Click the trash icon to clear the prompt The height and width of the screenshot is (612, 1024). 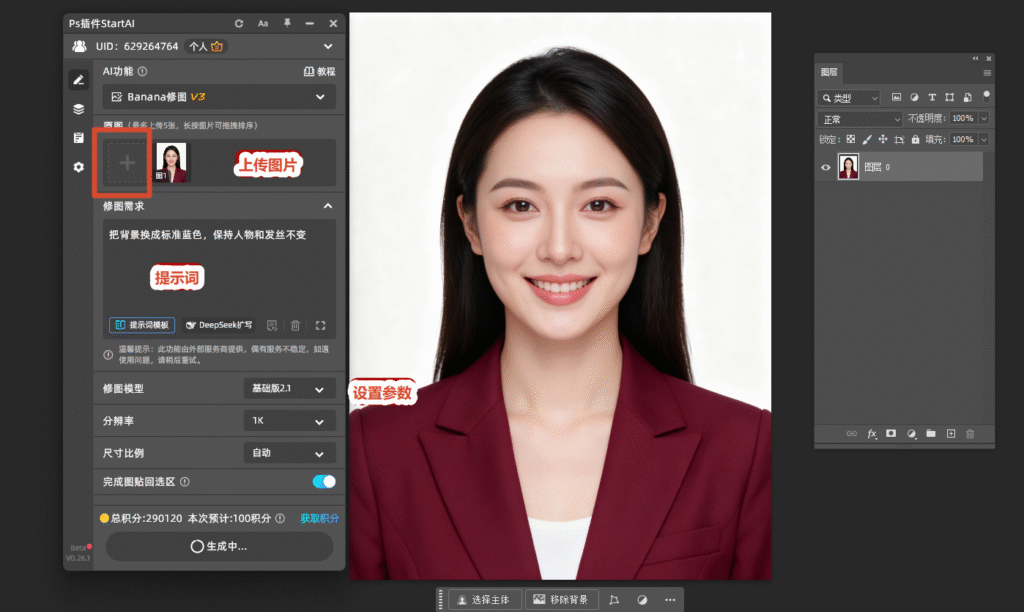[x=295, y=325]
